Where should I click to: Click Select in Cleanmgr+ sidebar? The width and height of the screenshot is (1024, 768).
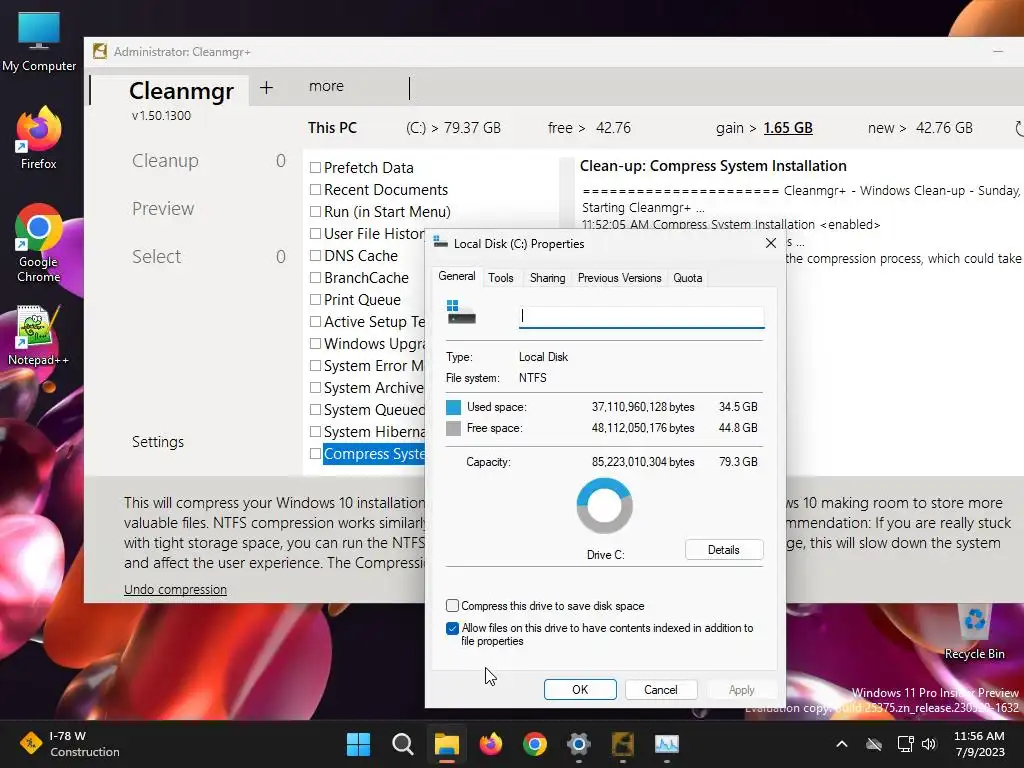coord(156,257)
